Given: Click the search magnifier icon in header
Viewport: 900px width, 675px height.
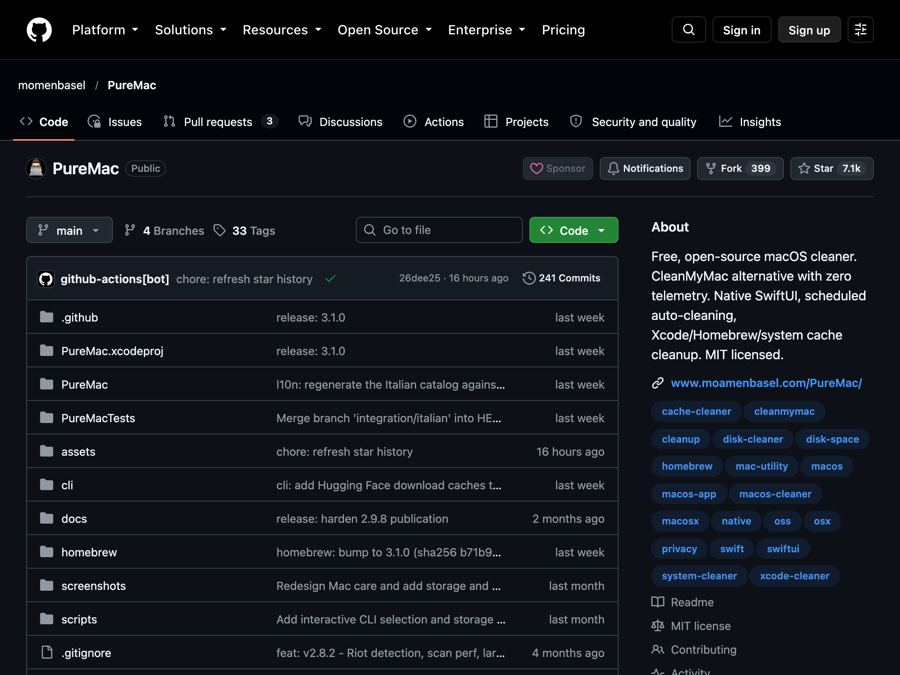Looking at the screenshot, I should [688, 30].
